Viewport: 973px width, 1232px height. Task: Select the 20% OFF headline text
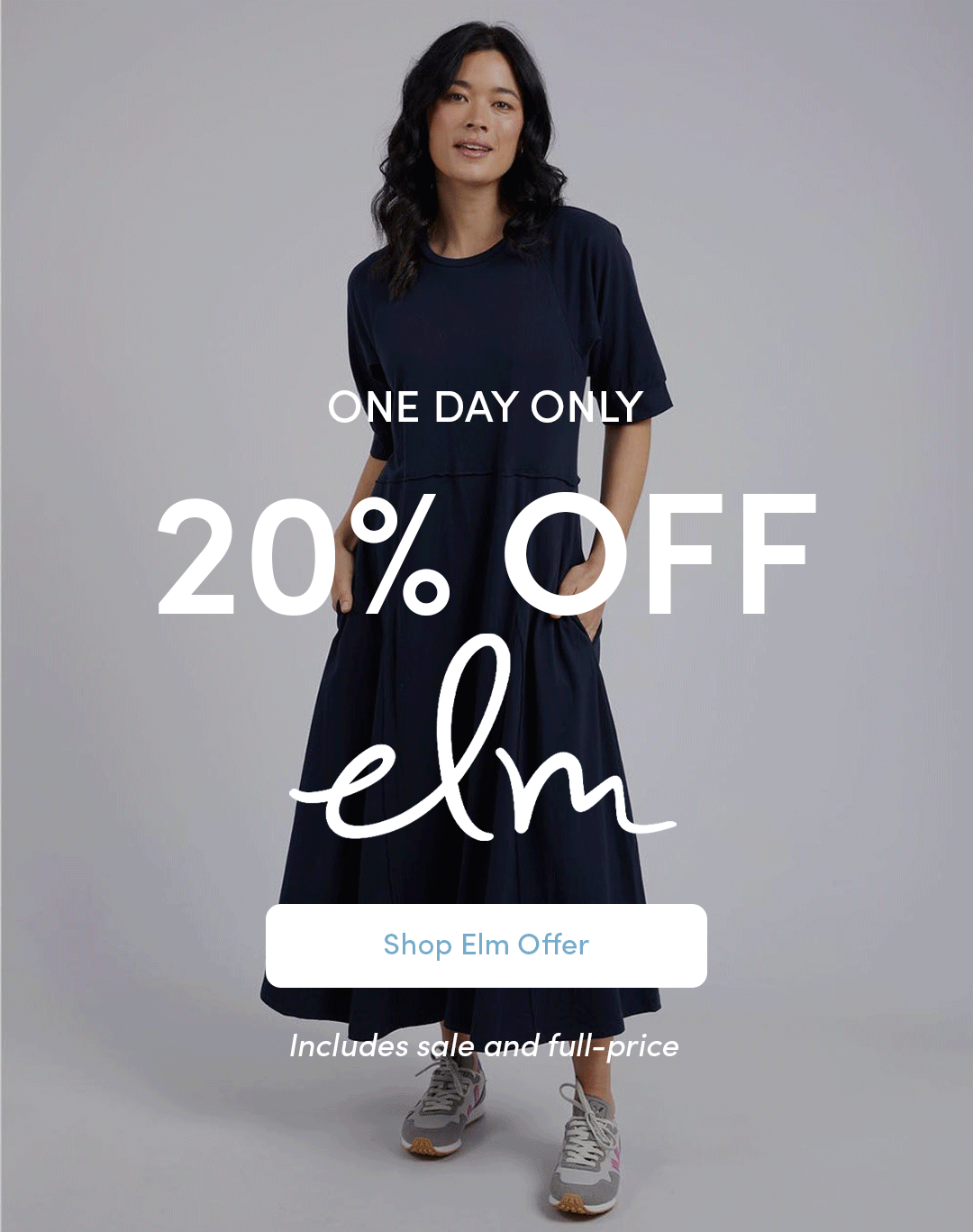coord(486,554)
